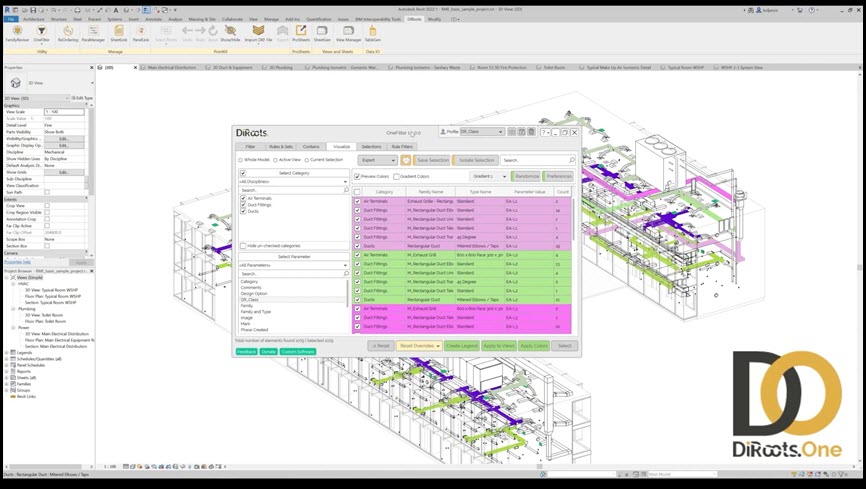Open the Gradient 1 dropdown
The image size is (866, 489).
tap(489, 176)
